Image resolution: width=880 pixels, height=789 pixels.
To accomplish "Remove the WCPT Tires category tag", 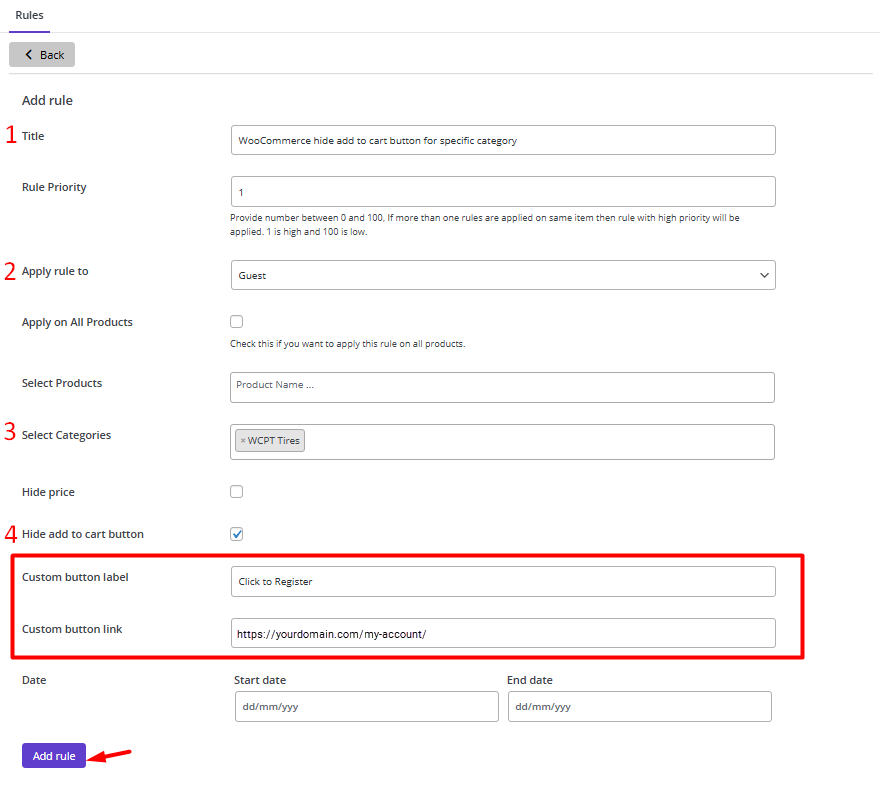I will [x=243, y=441].
